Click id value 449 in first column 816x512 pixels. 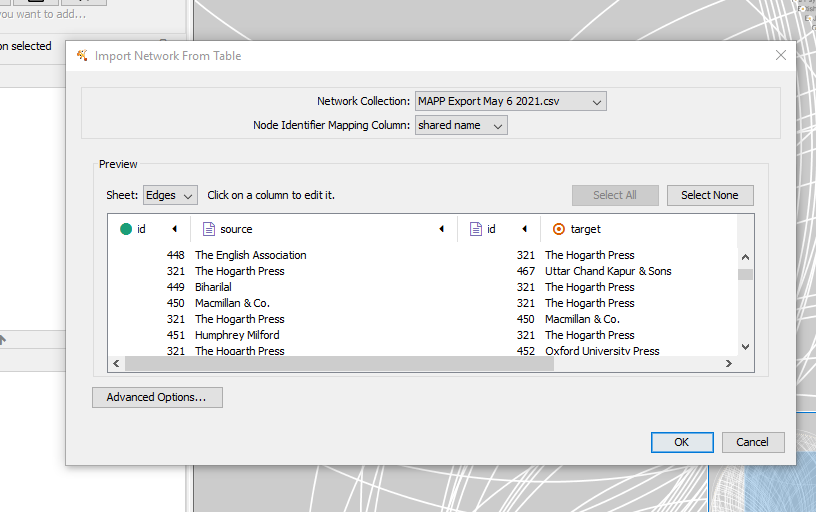tap(175, 287)
